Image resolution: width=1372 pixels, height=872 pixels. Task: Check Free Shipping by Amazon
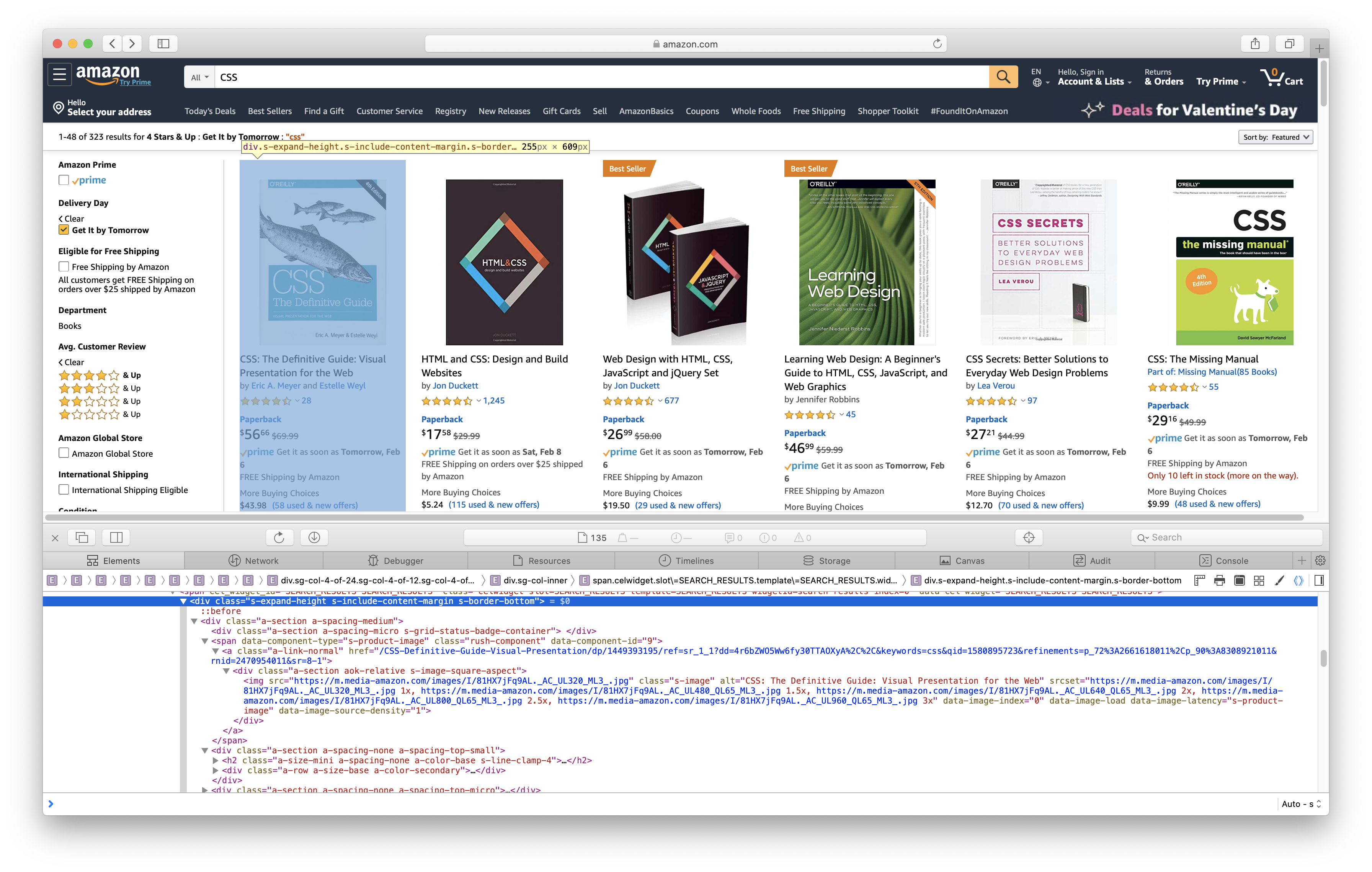[x=64, y=266]
